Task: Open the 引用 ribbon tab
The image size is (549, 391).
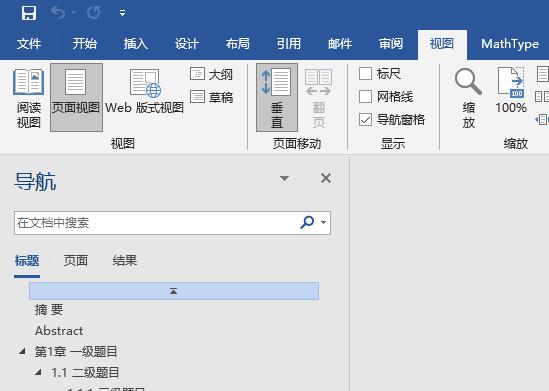Action: click(289, 44)
